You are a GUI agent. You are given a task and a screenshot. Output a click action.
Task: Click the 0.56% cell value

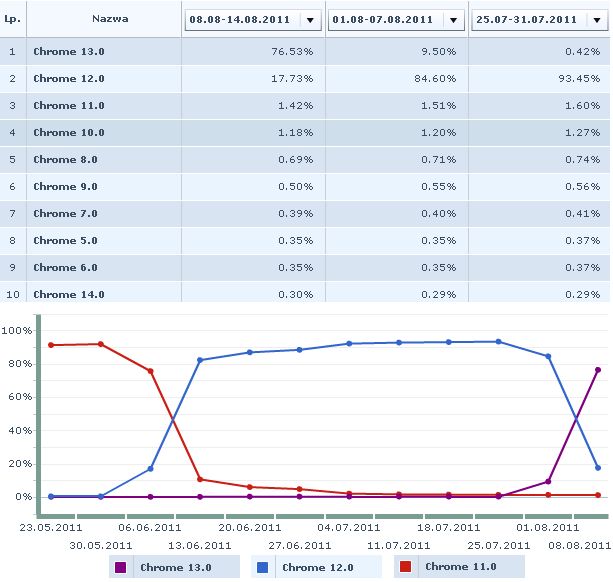(583, 186)
